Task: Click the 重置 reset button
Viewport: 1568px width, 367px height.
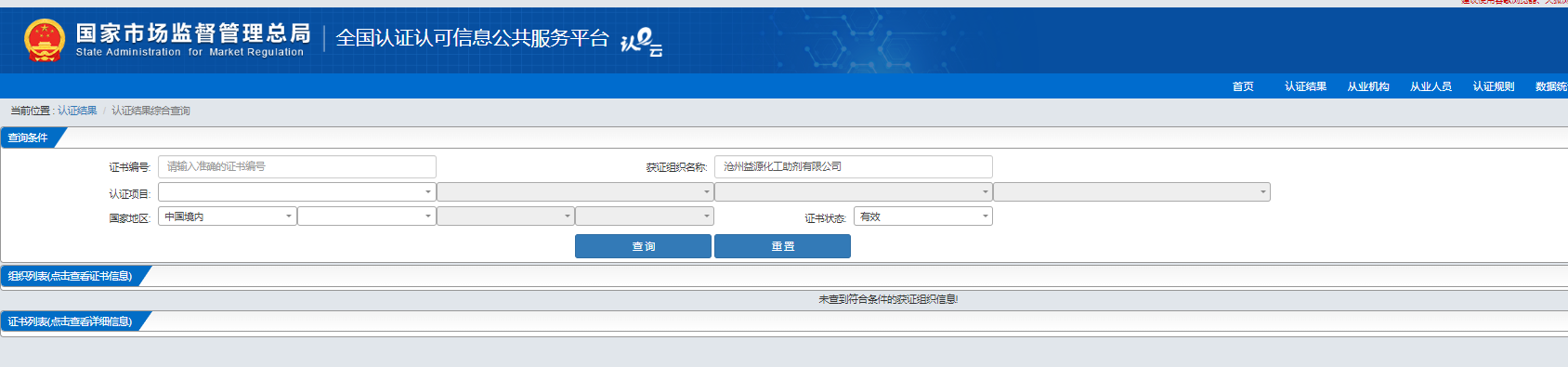Action: tap(782, 246)
